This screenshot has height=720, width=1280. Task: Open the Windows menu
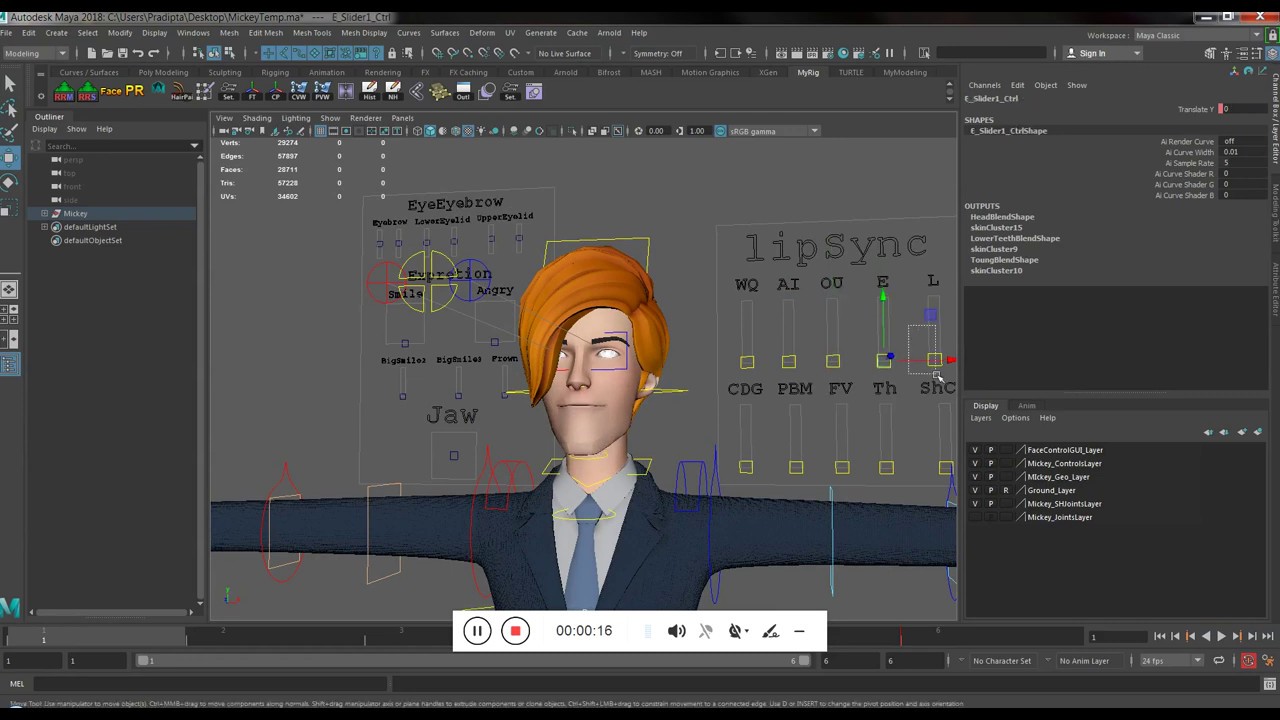[x=193, y=33]
